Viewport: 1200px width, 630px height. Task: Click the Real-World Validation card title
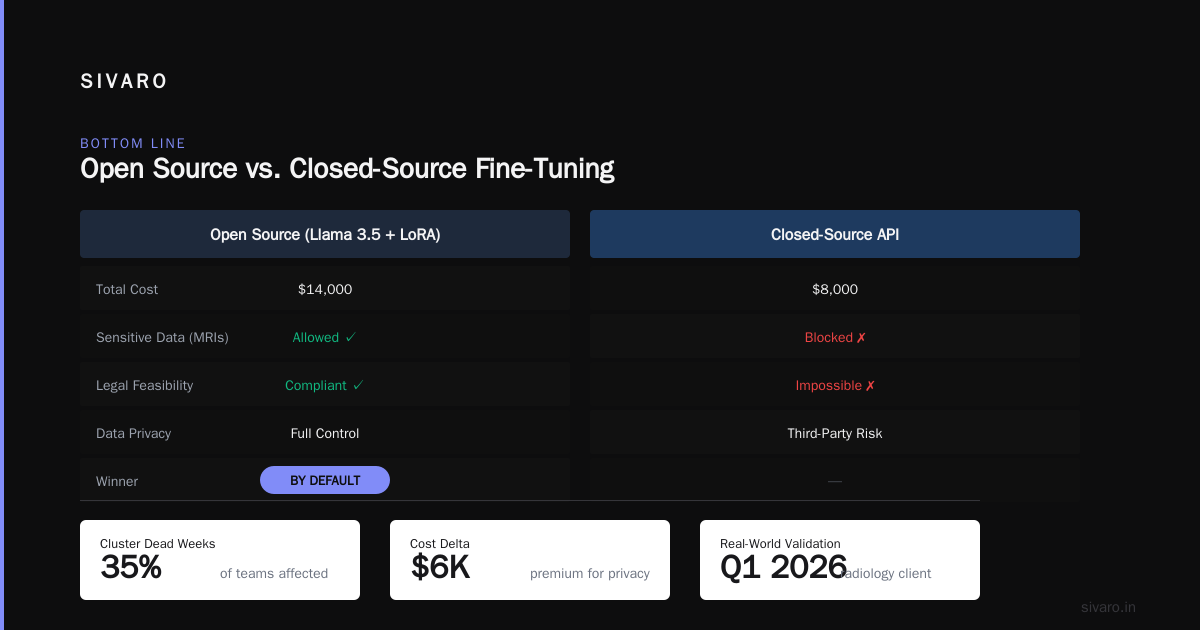[780, 544]
